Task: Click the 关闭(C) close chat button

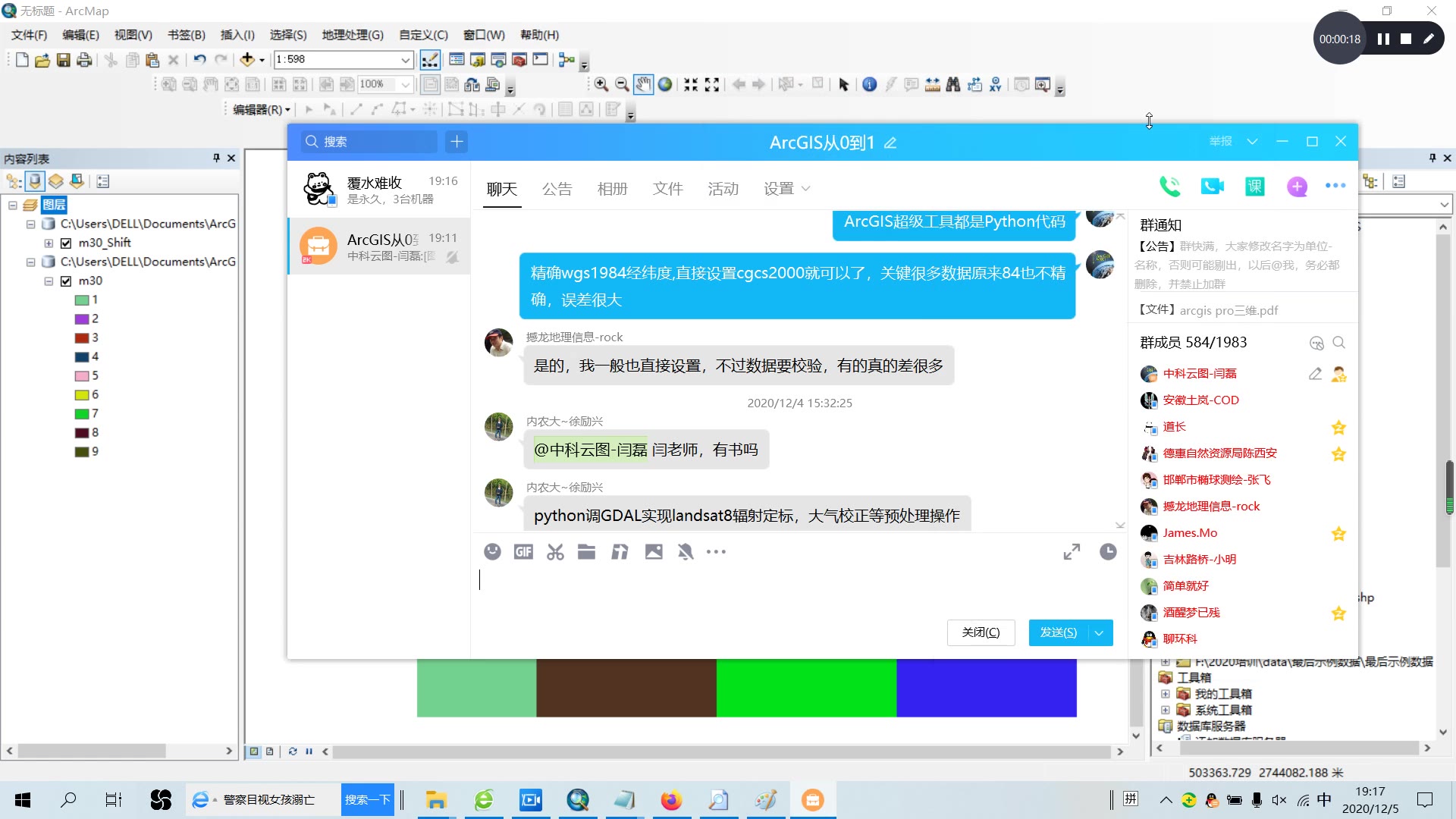Action: point(981,633)
